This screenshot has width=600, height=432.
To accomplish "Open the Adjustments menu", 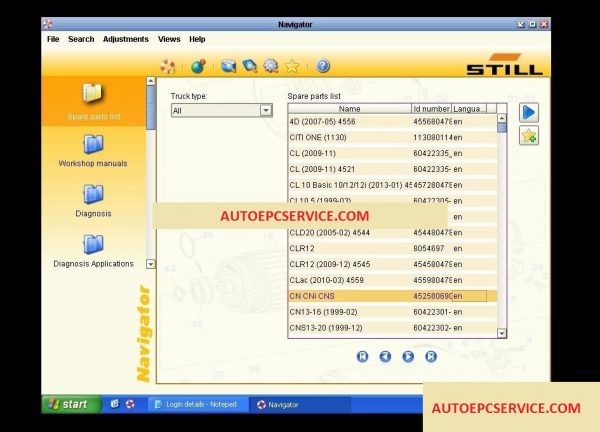I will click(126, 39).
